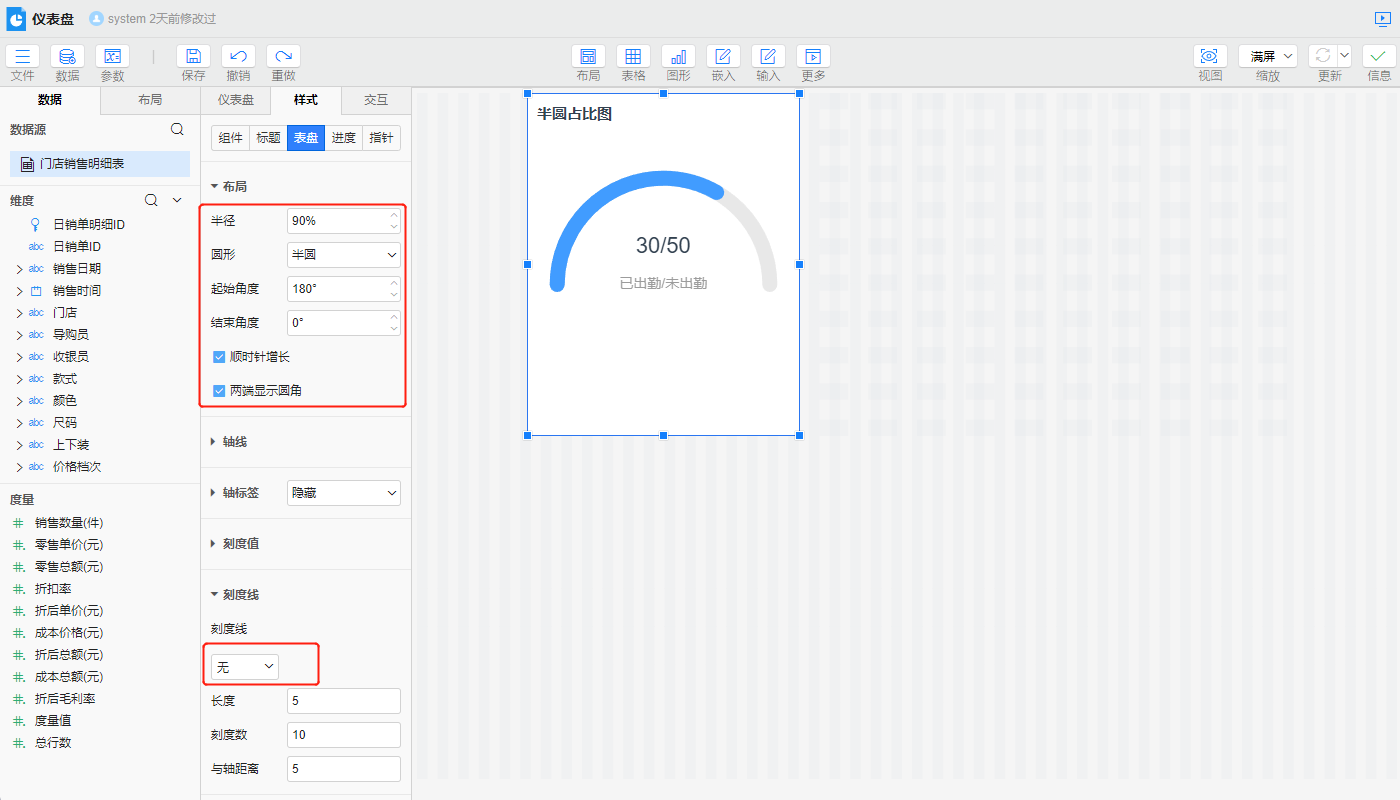This screenshot has height=800, width=1400.
Task: Search data sources with magnifier icon
Action: tap(177, 129)
